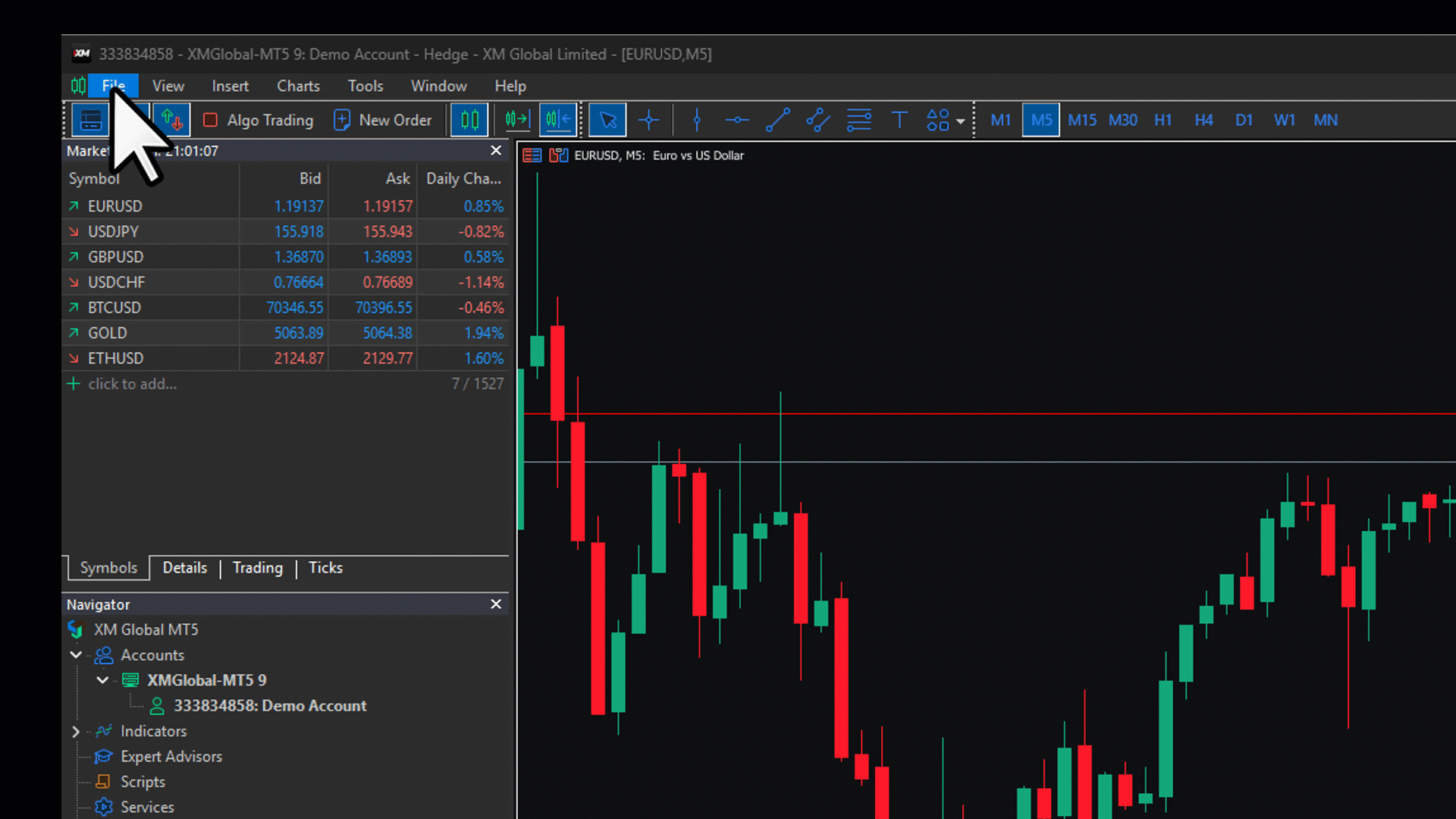This screenshot has height=819, width=1456.
Task: Select the USDJPY symbol row
Action: 285,231
